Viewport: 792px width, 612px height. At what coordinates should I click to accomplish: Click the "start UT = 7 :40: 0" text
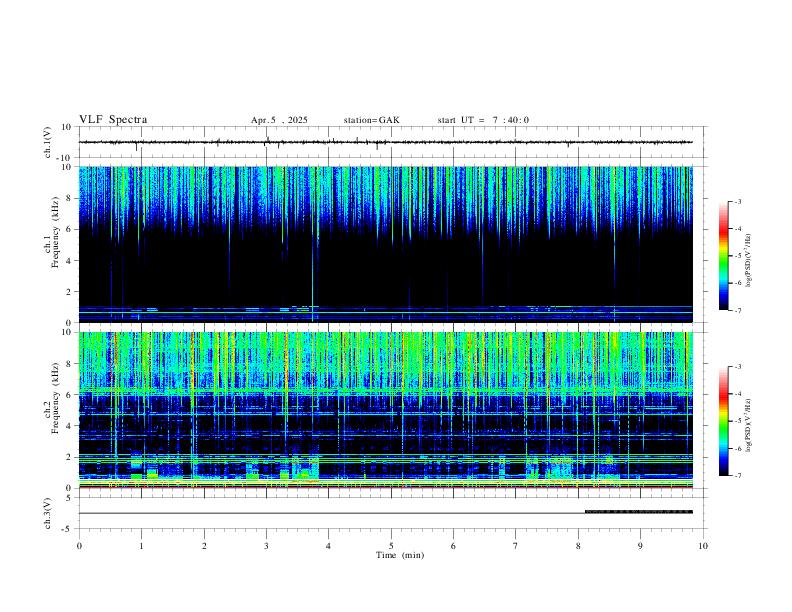pyautogui.click(x=483, y=120)
